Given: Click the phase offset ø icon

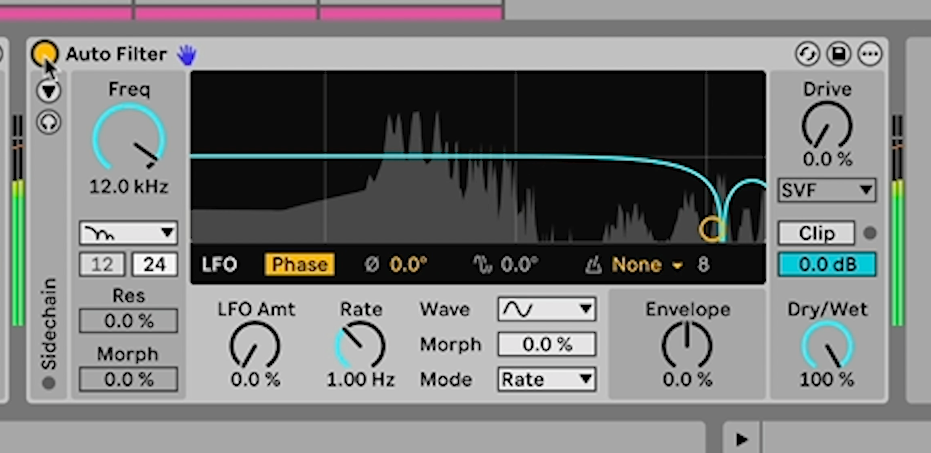Looking at the screenshot, I should pyautogui.click(x=372, y=265).
